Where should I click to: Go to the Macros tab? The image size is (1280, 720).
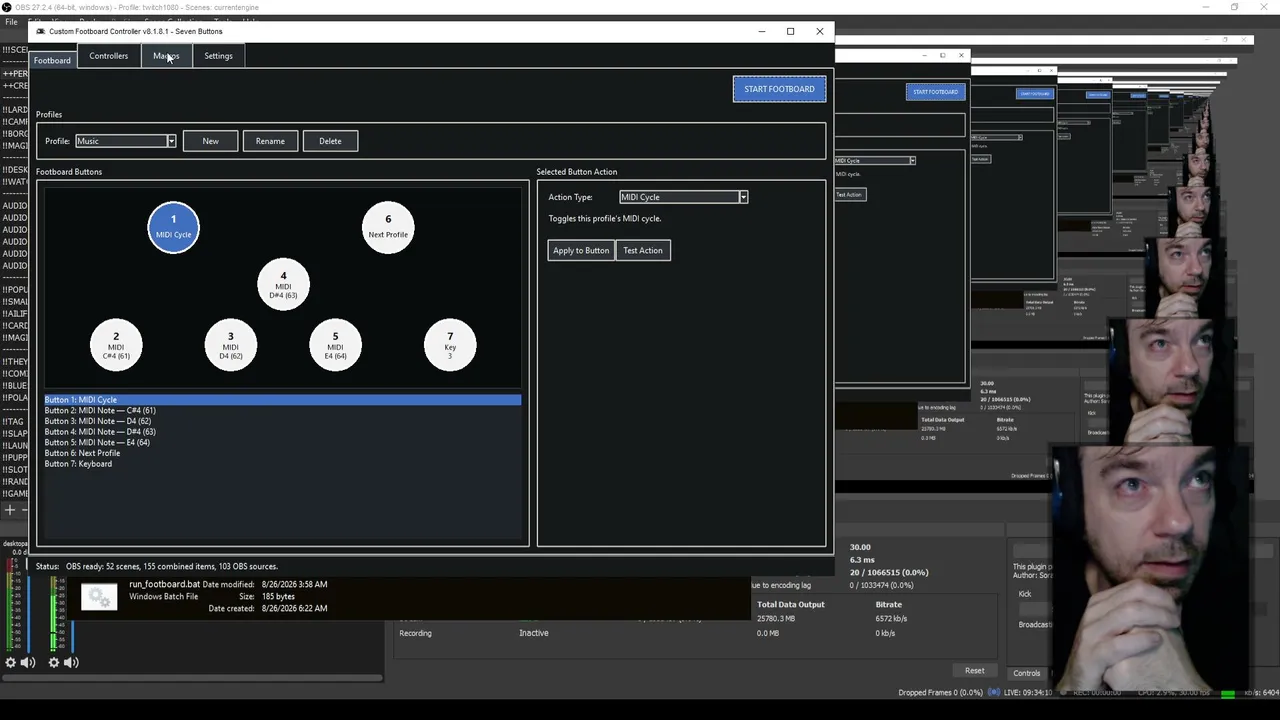(x=166, y=56)
